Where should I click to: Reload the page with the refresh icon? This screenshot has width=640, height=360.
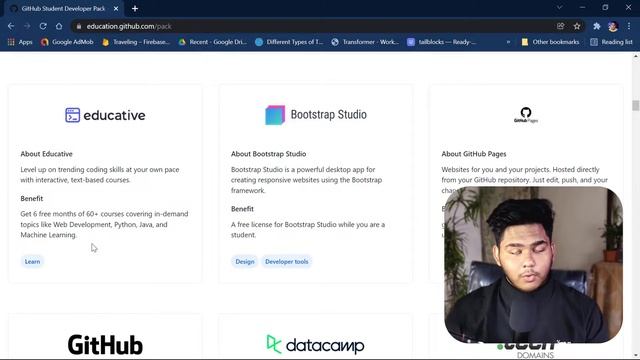pos(43,26)
